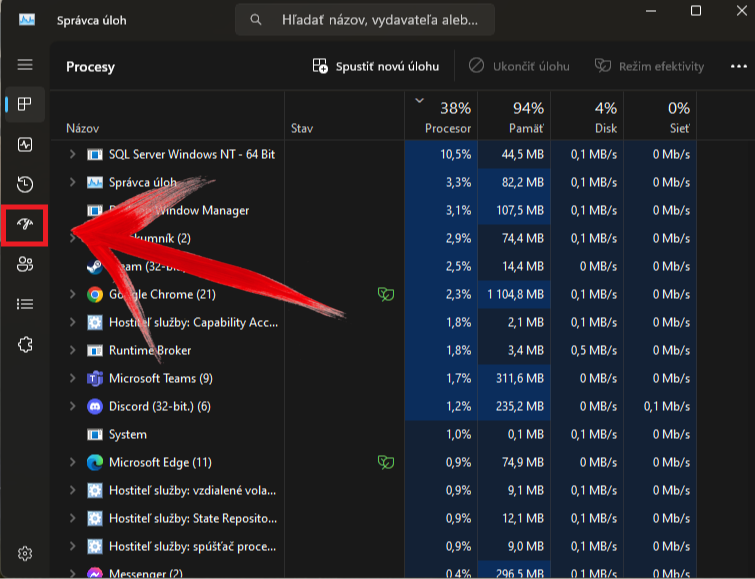The height and width of the screenshot is (579, 755).
Task: Select the Processes sidebar icon
Action: click(25, 104)
